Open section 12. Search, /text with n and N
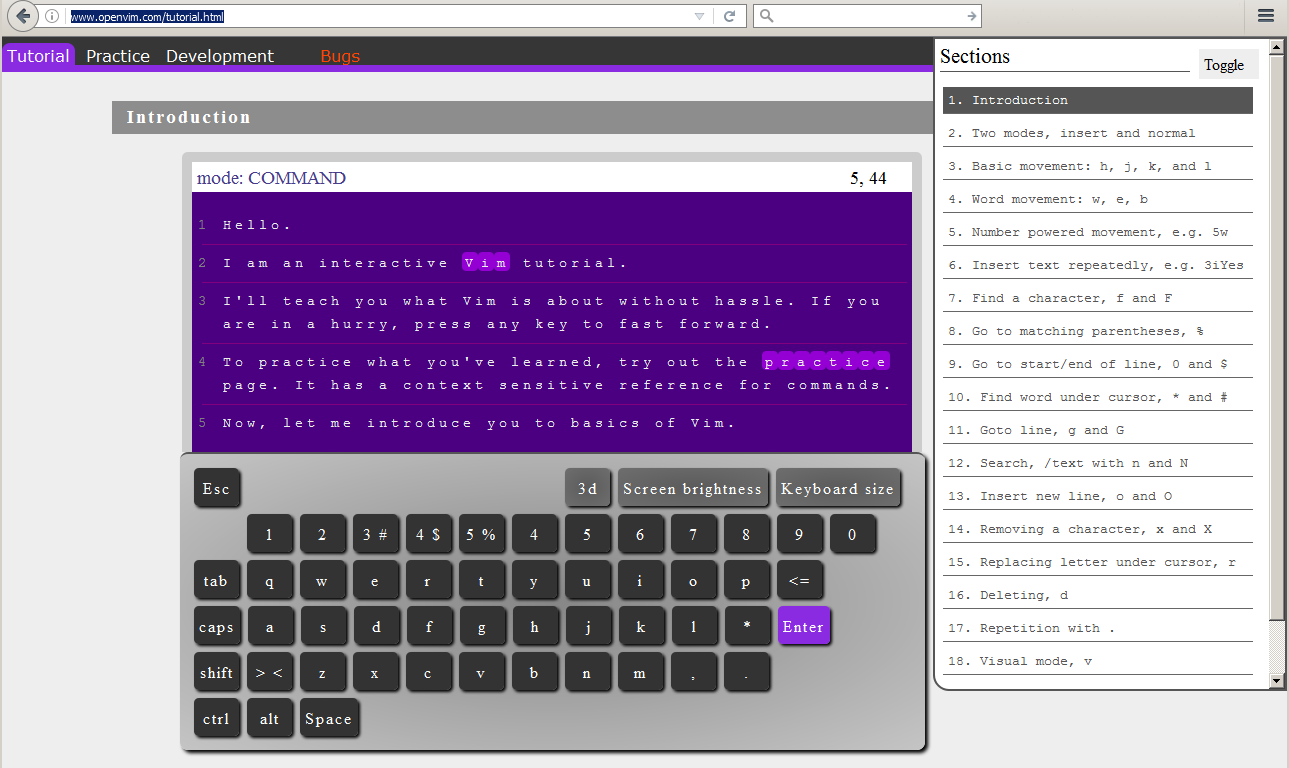 [x=1098, y=463]
